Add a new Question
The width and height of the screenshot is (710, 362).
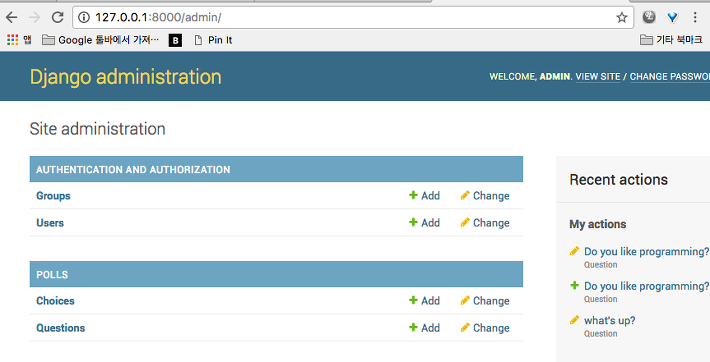tap(424, 328)
